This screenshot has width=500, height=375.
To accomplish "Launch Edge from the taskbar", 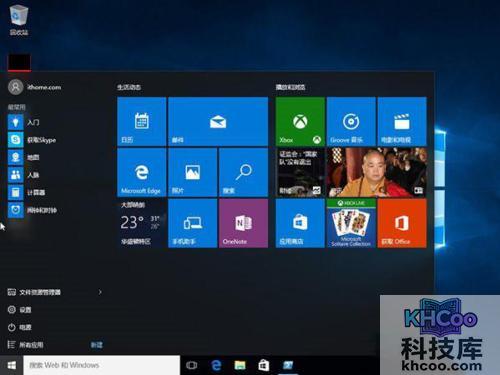I will coord(216,366).
